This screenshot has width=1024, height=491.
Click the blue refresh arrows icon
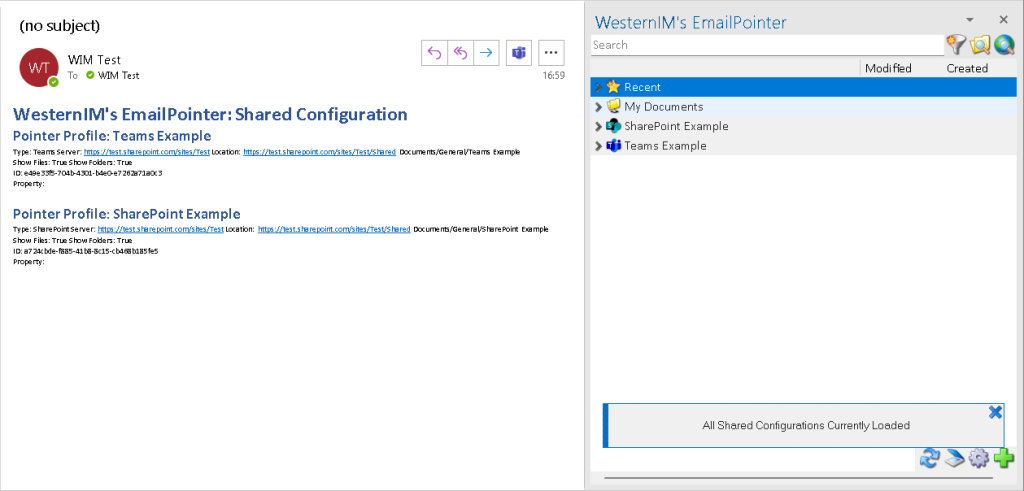(930, 458)
